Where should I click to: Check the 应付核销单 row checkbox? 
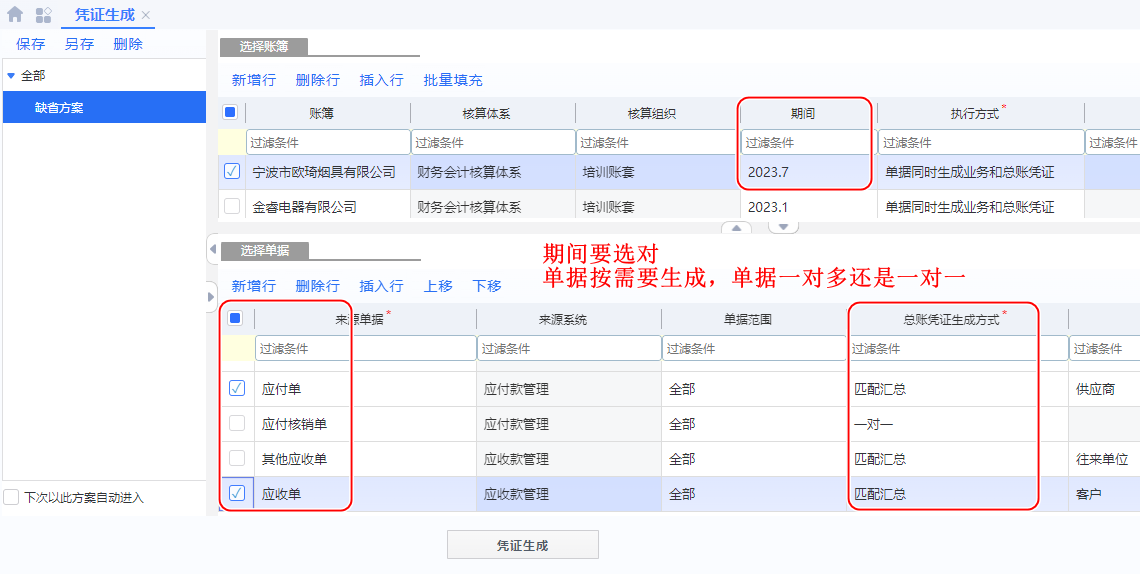click(x=237, y=424)
